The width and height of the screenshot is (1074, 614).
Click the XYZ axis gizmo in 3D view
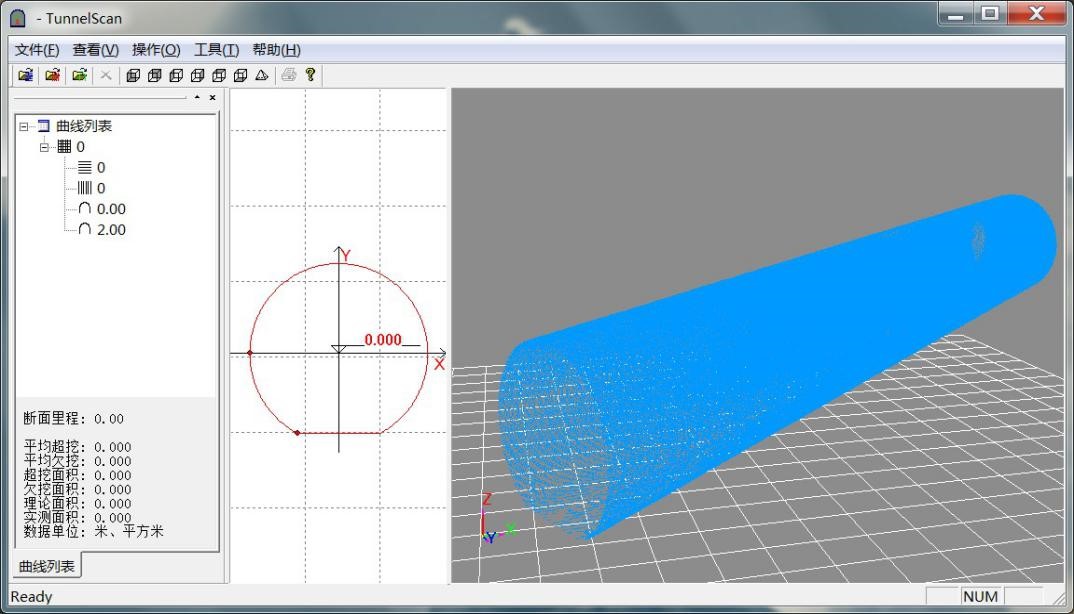[x=497, y=519]
